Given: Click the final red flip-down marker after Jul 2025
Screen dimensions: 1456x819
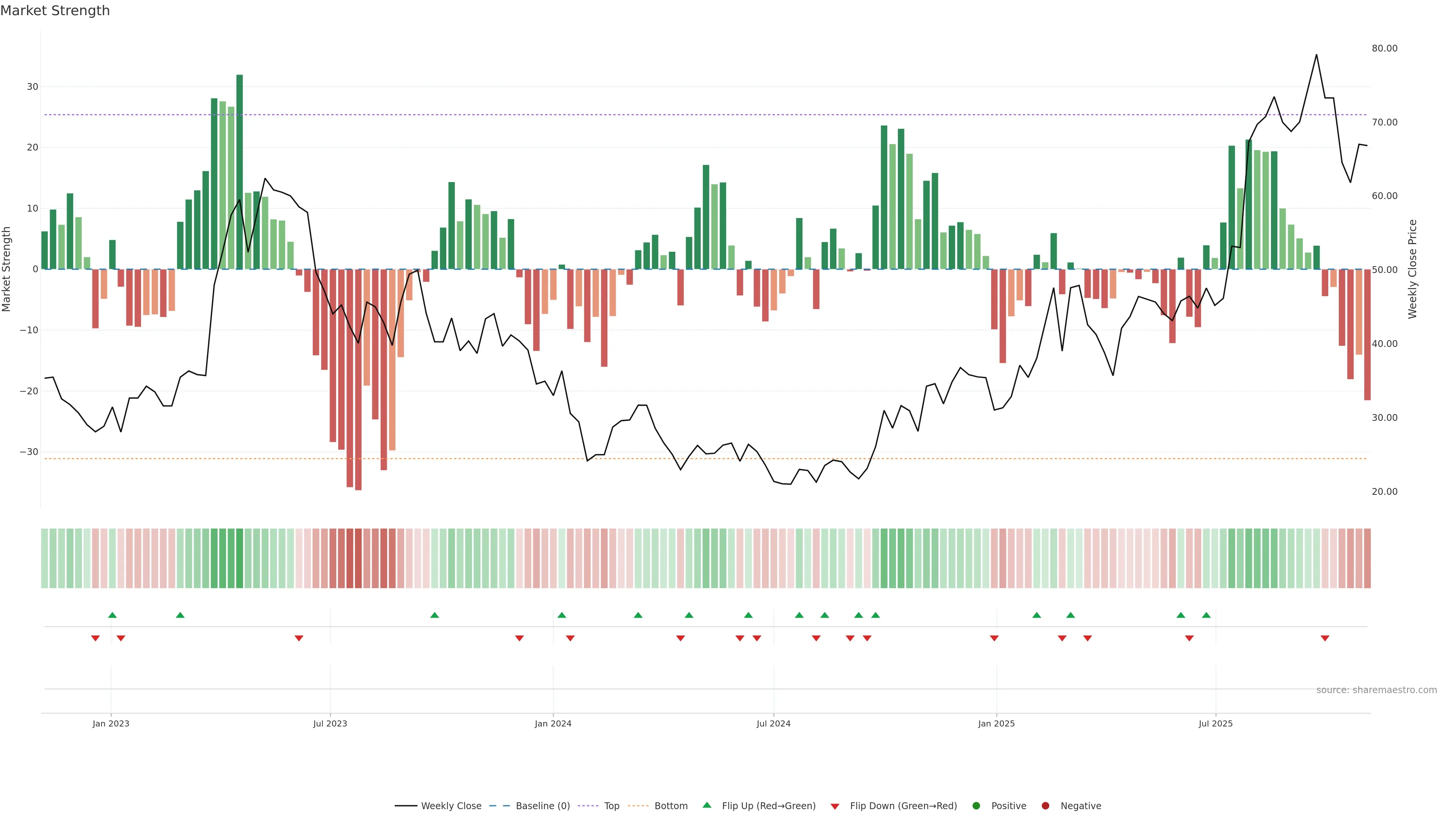Looking at the screenshot, I should [x=1325, y=638].
